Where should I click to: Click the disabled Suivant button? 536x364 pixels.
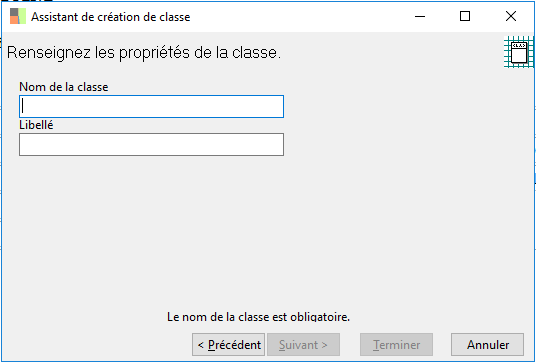tap(303, 345)
